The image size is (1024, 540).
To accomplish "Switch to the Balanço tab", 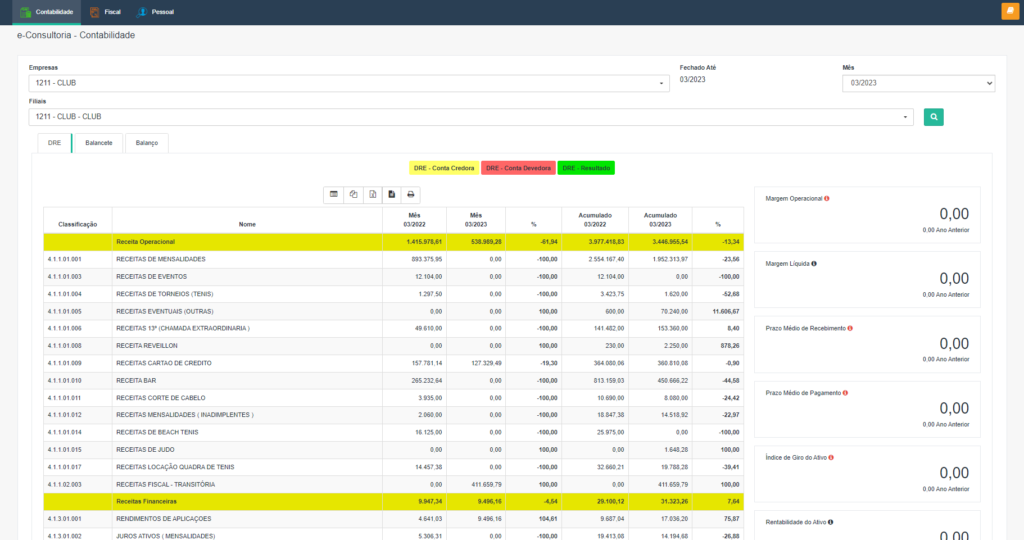I will 147,143.
